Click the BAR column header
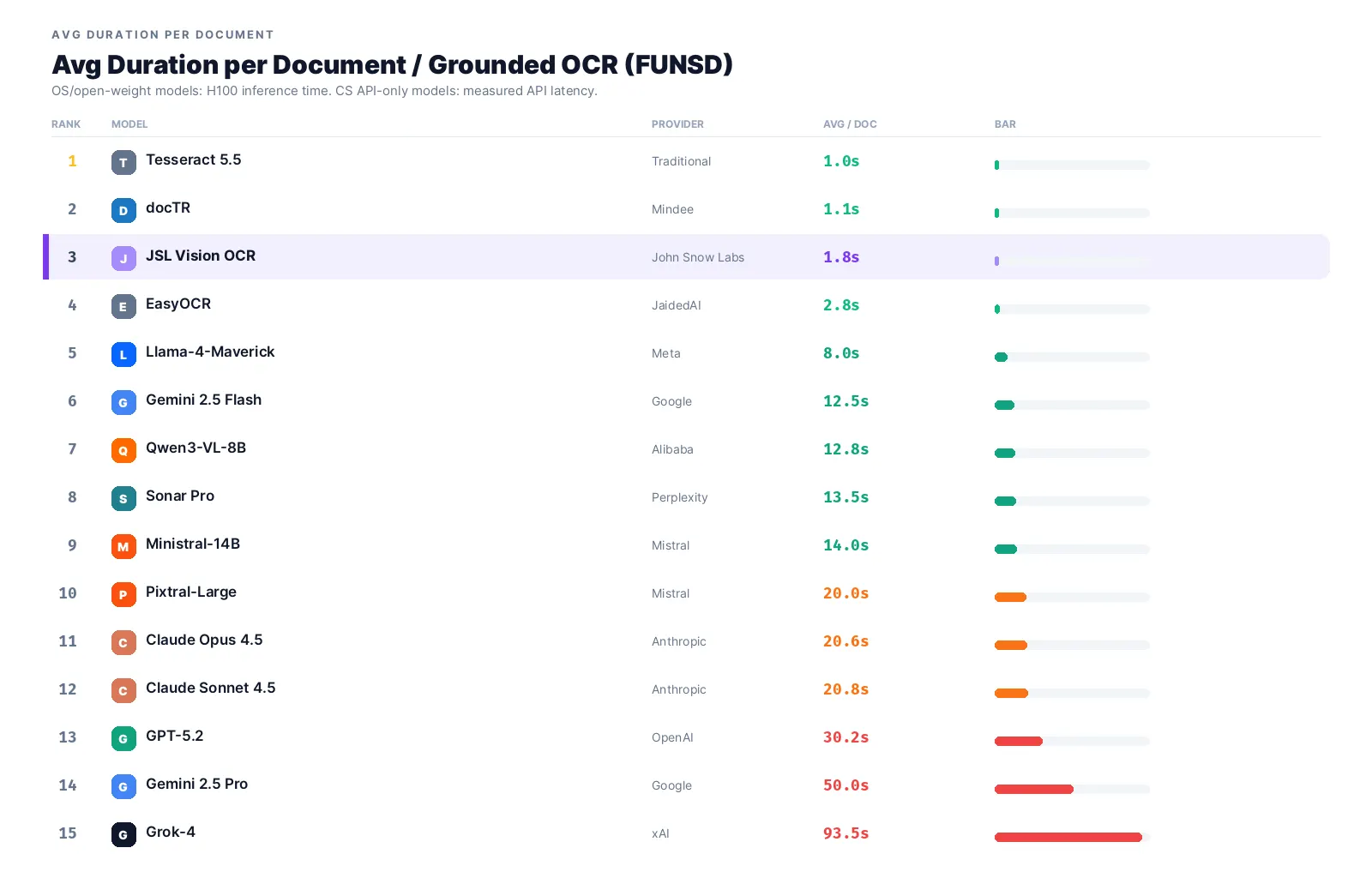 coord(1005,124)
